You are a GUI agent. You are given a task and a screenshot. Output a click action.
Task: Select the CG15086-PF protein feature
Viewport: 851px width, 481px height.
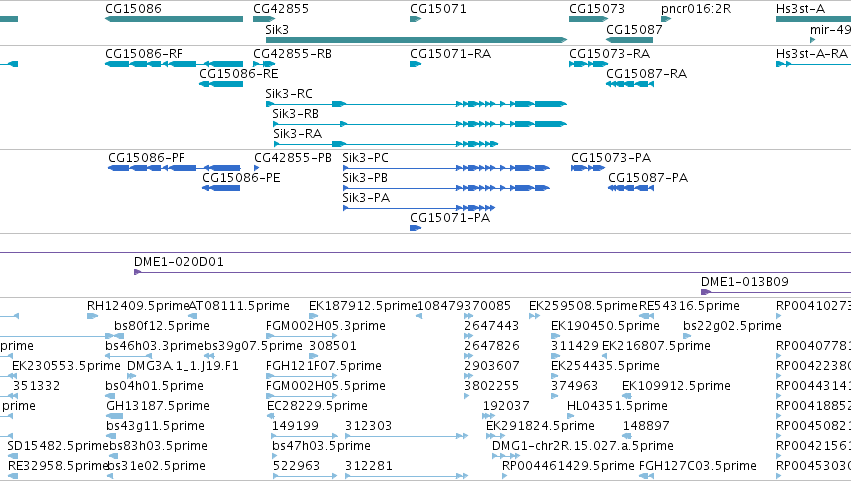(x=174, y=168)
